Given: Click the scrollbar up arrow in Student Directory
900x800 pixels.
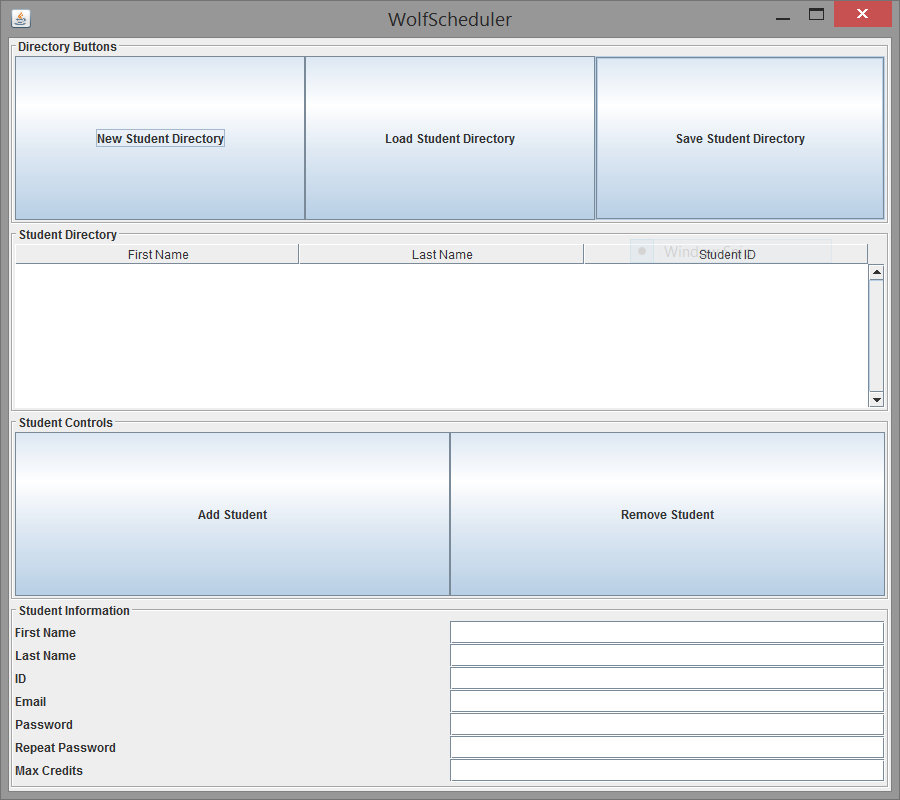Looking at the screenshot, I should (x=876, y=271).
